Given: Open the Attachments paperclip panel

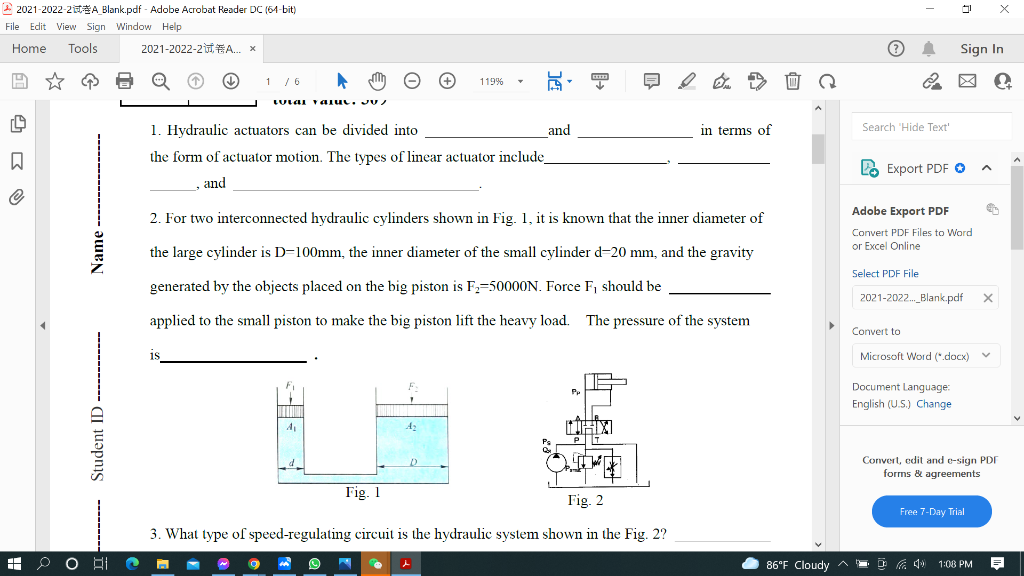Looking at the screenshot, I should (x=15, y=197).
